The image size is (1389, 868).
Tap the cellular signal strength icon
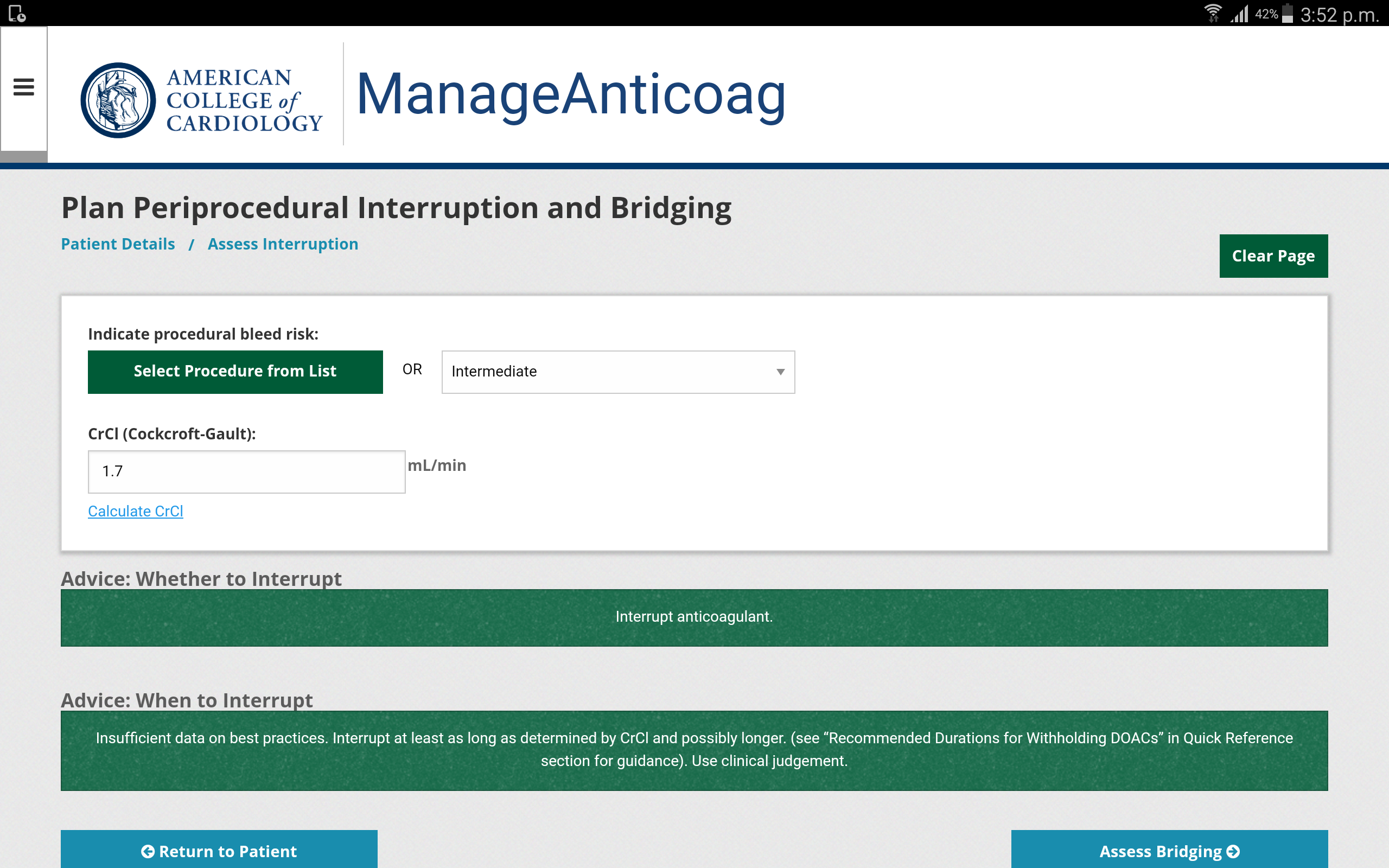click(1239, 13)
